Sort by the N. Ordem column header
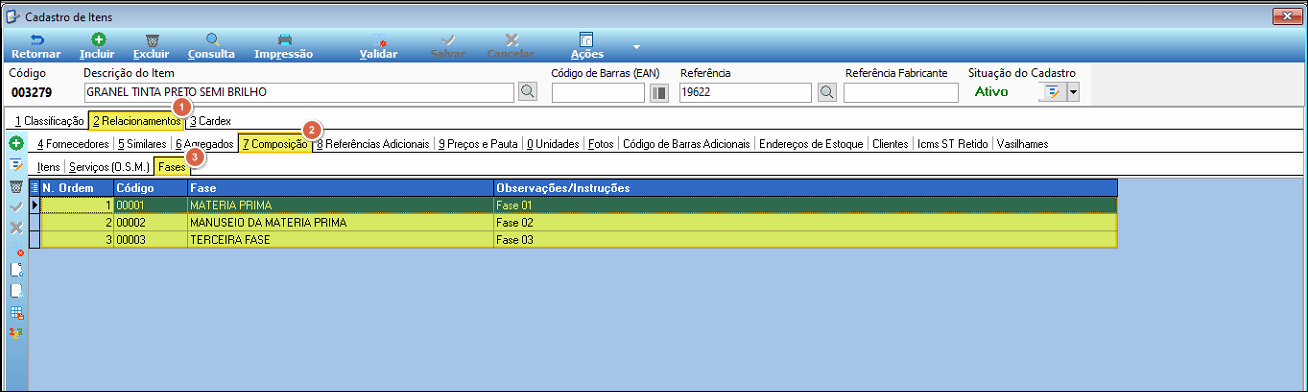The height and width of the screenshot is (392, 1308). (77, 188)
